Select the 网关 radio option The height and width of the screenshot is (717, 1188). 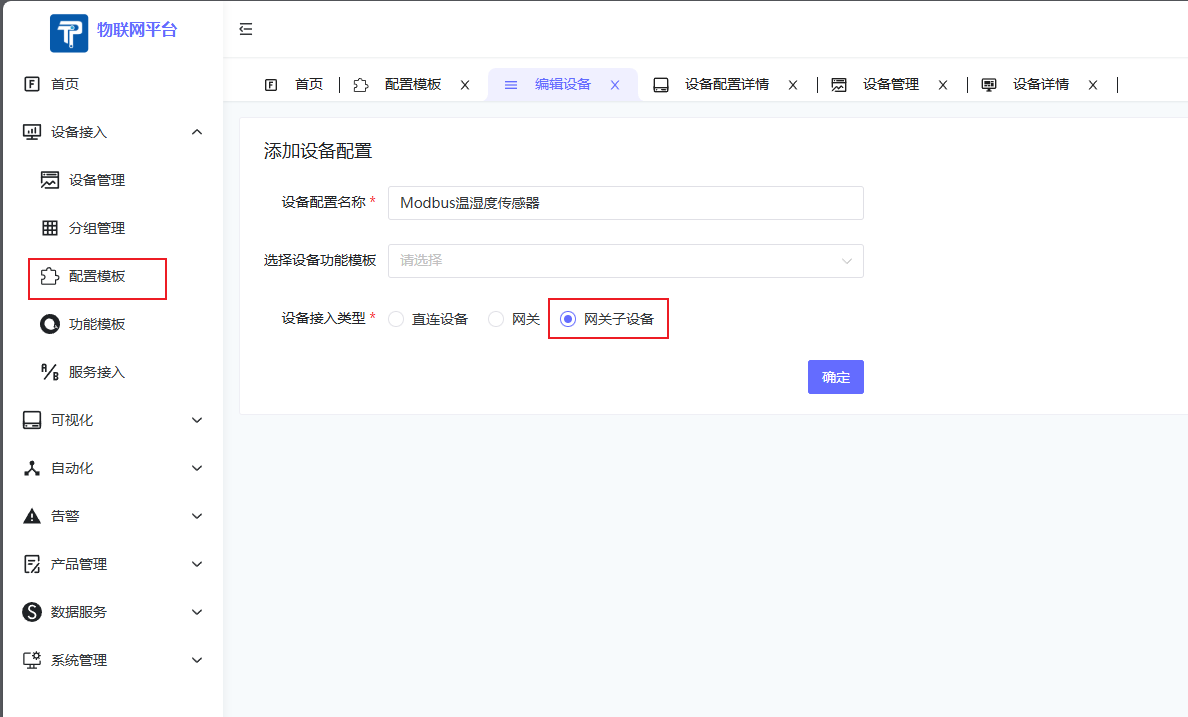(x=496, y=319)
